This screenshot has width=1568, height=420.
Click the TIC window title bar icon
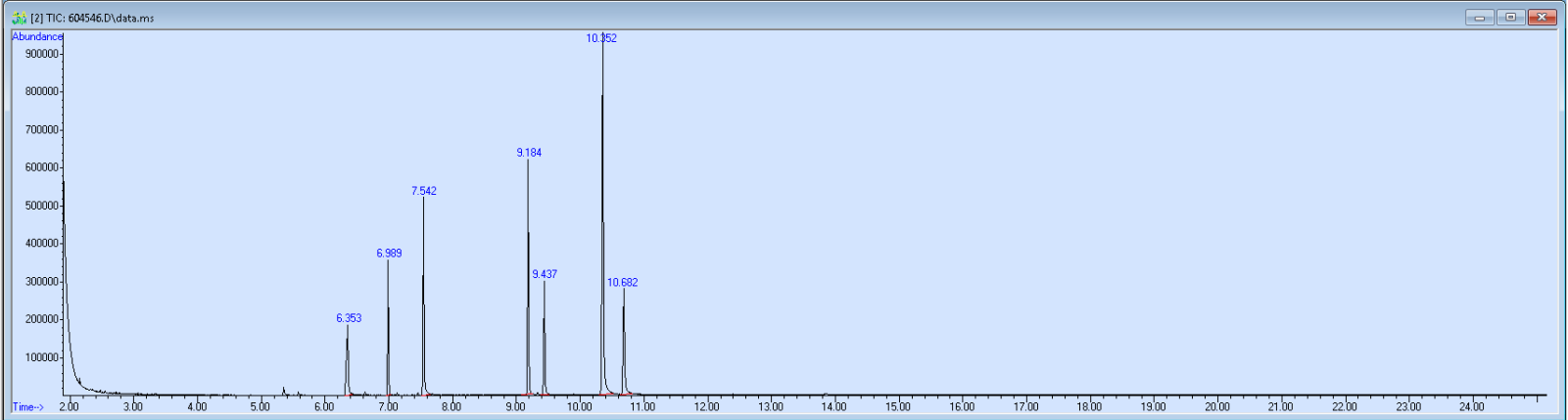coord(19,18)
